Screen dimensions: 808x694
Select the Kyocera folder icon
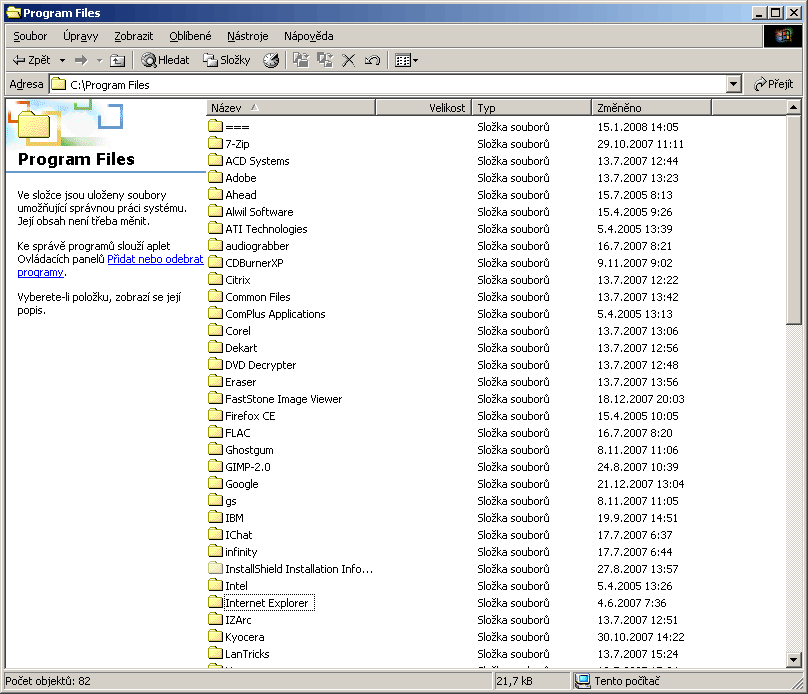215,636
